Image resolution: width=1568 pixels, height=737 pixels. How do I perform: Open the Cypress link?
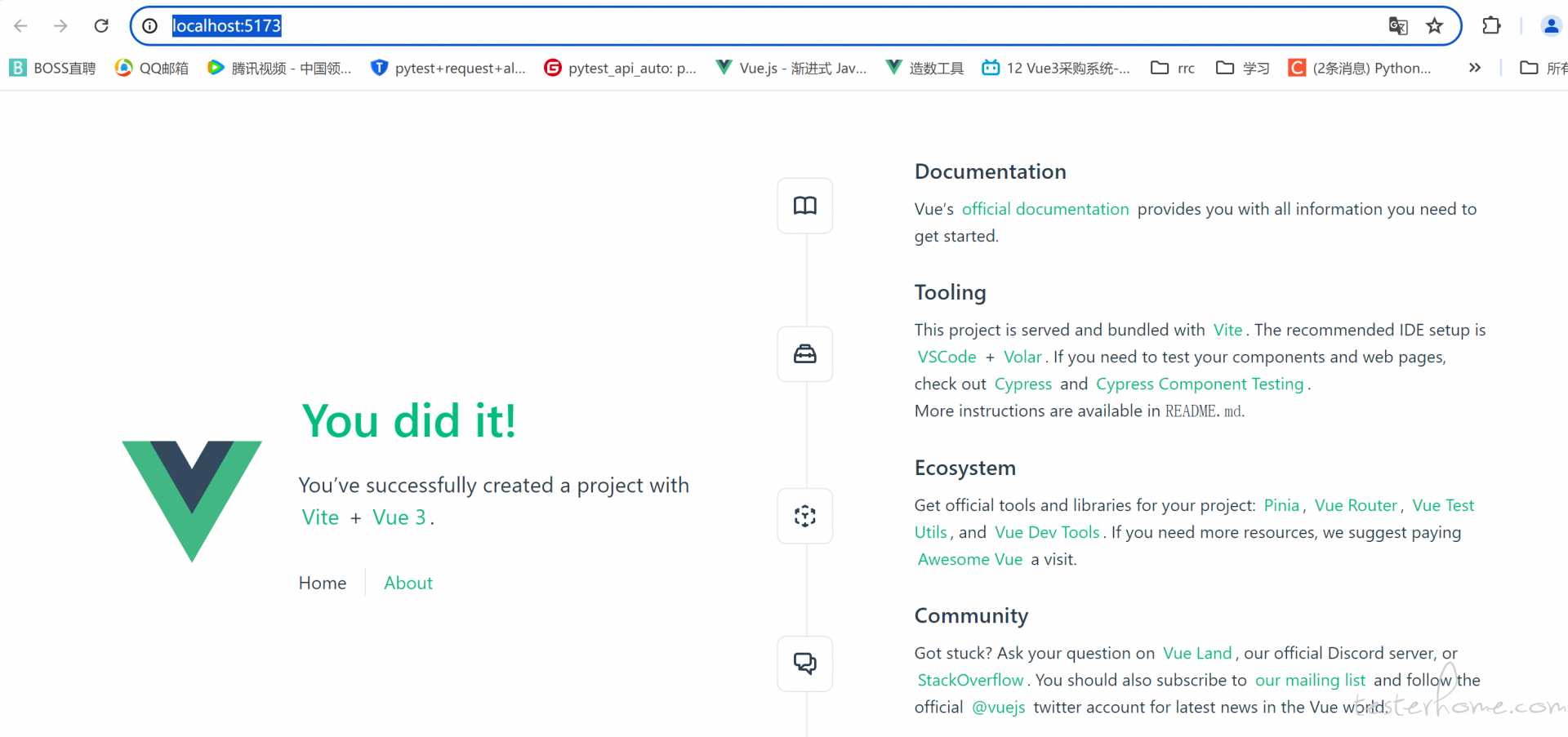[1023, 384]
